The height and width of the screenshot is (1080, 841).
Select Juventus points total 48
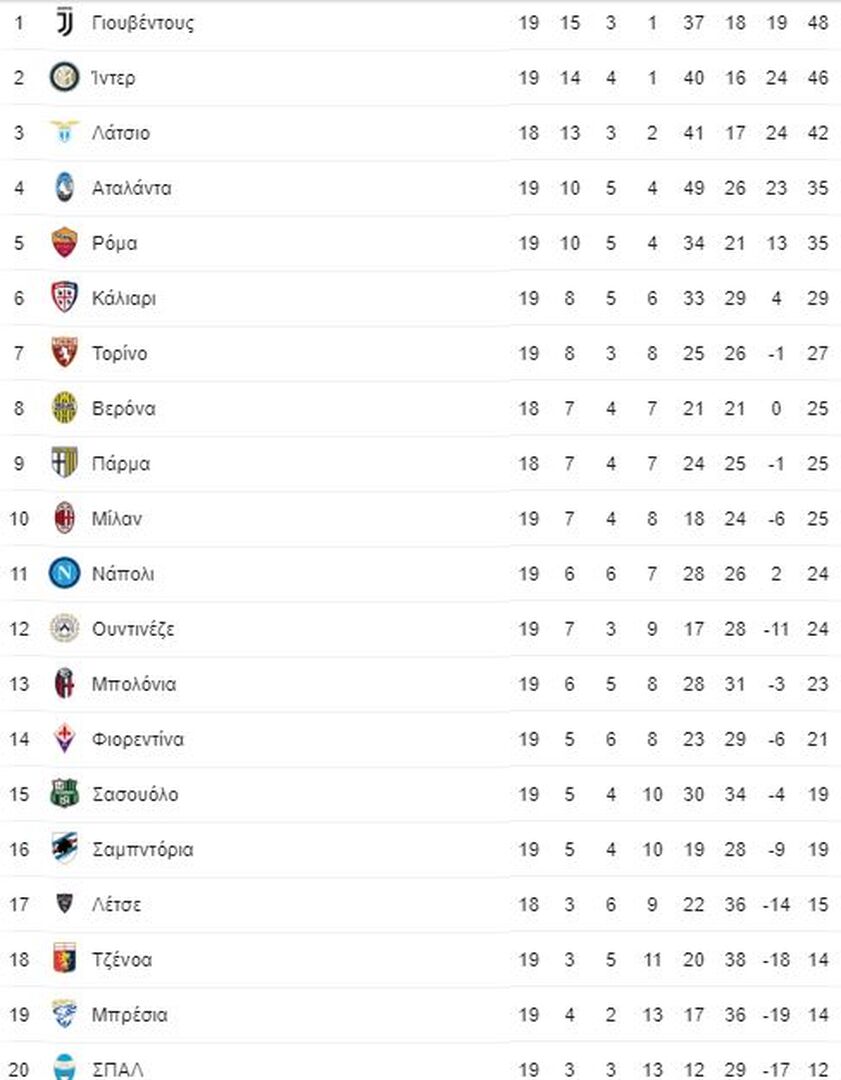(817, 23)
